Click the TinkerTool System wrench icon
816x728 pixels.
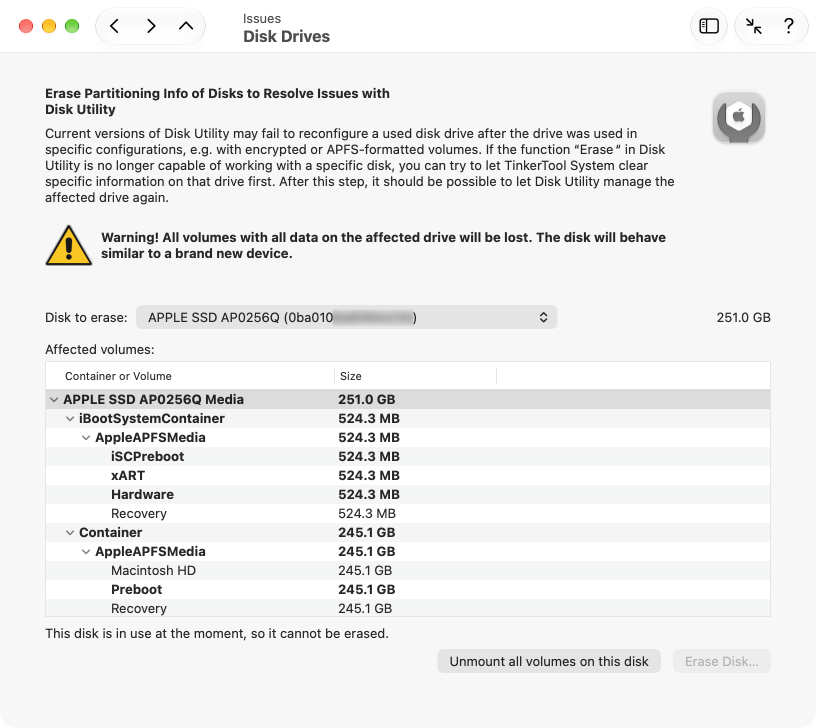738,118
